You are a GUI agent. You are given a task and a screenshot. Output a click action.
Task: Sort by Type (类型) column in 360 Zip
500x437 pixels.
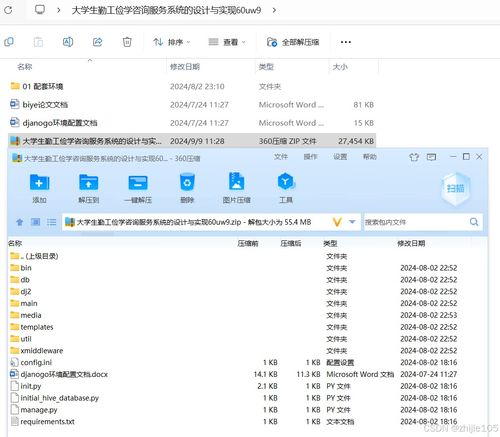coord(330,243)
